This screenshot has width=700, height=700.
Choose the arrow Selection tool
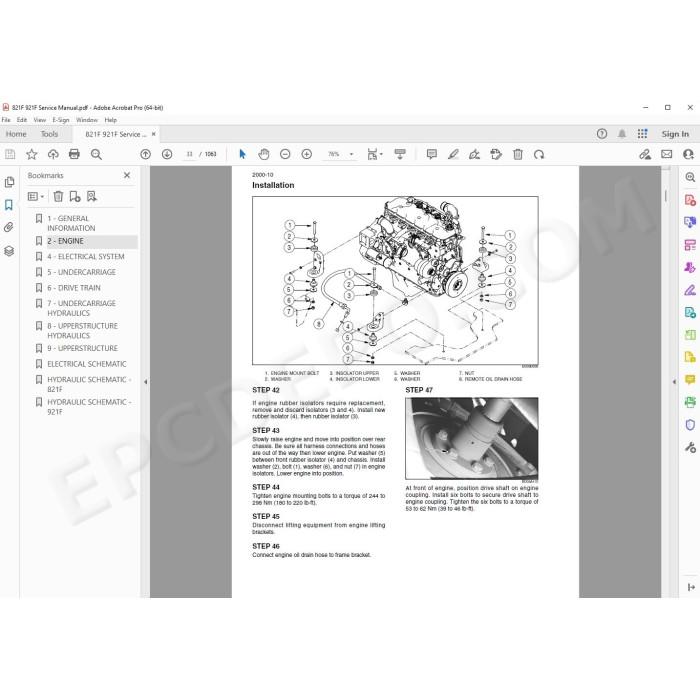(x=242, y=154)
